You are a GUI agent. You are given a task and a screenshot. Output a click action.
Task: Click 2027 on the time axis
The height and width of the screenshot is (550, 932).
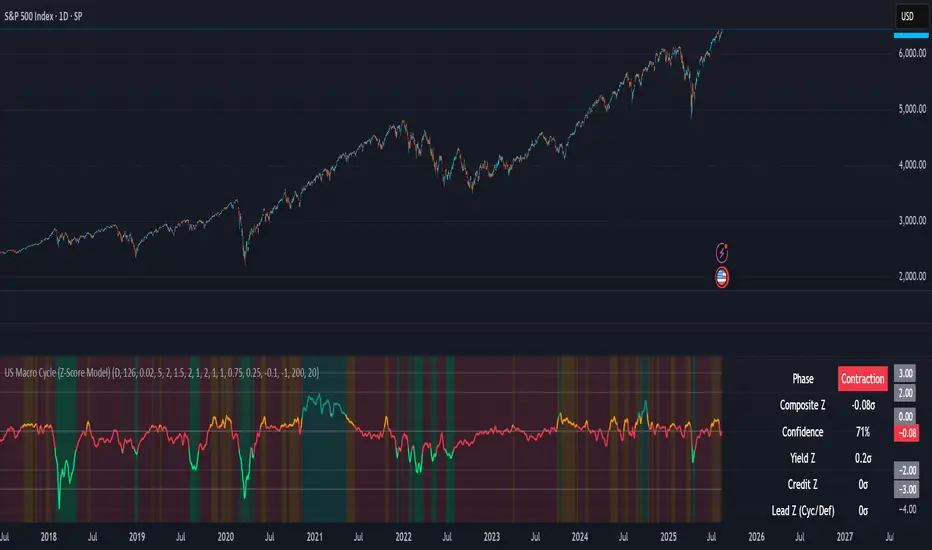[x=845, y=537]
